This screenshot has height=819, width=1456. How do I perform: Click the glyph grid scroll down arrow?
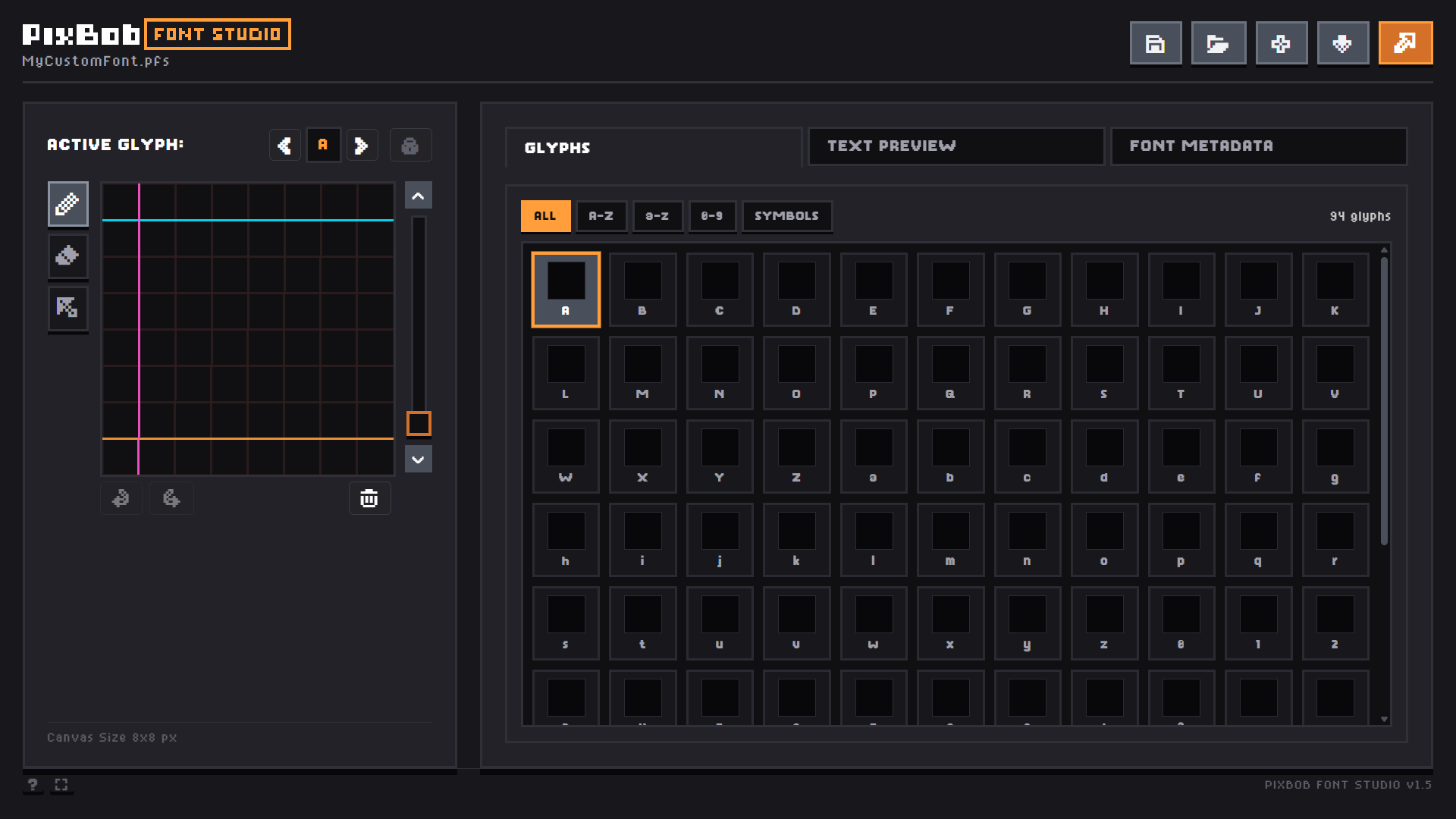pos(1384,719)
